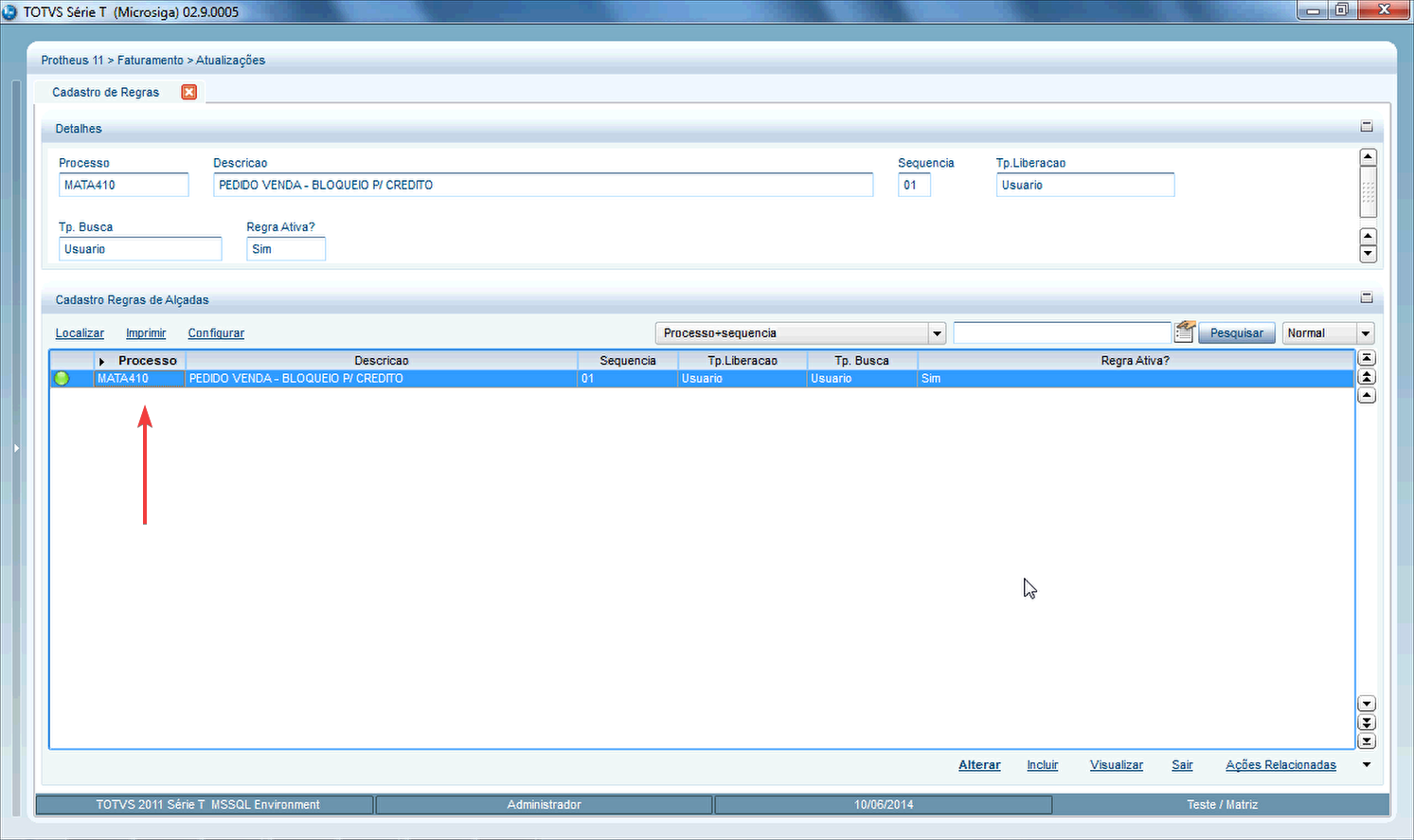This screenshot has height=840, width=1414.
Task: Click the Localizar link
Action: pos(80,333)
